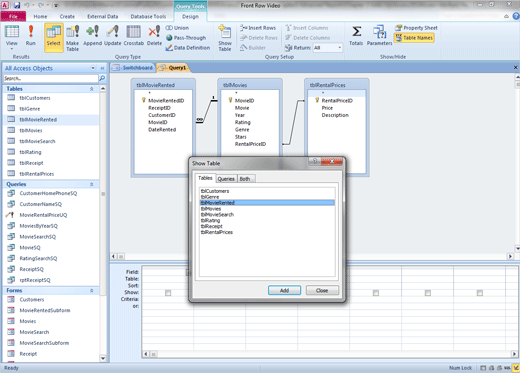Open the Parameters dialog icon
Image resolution: width=520 pixels, height=373 pixels.
pyautogui.click(x=379, y=36)
